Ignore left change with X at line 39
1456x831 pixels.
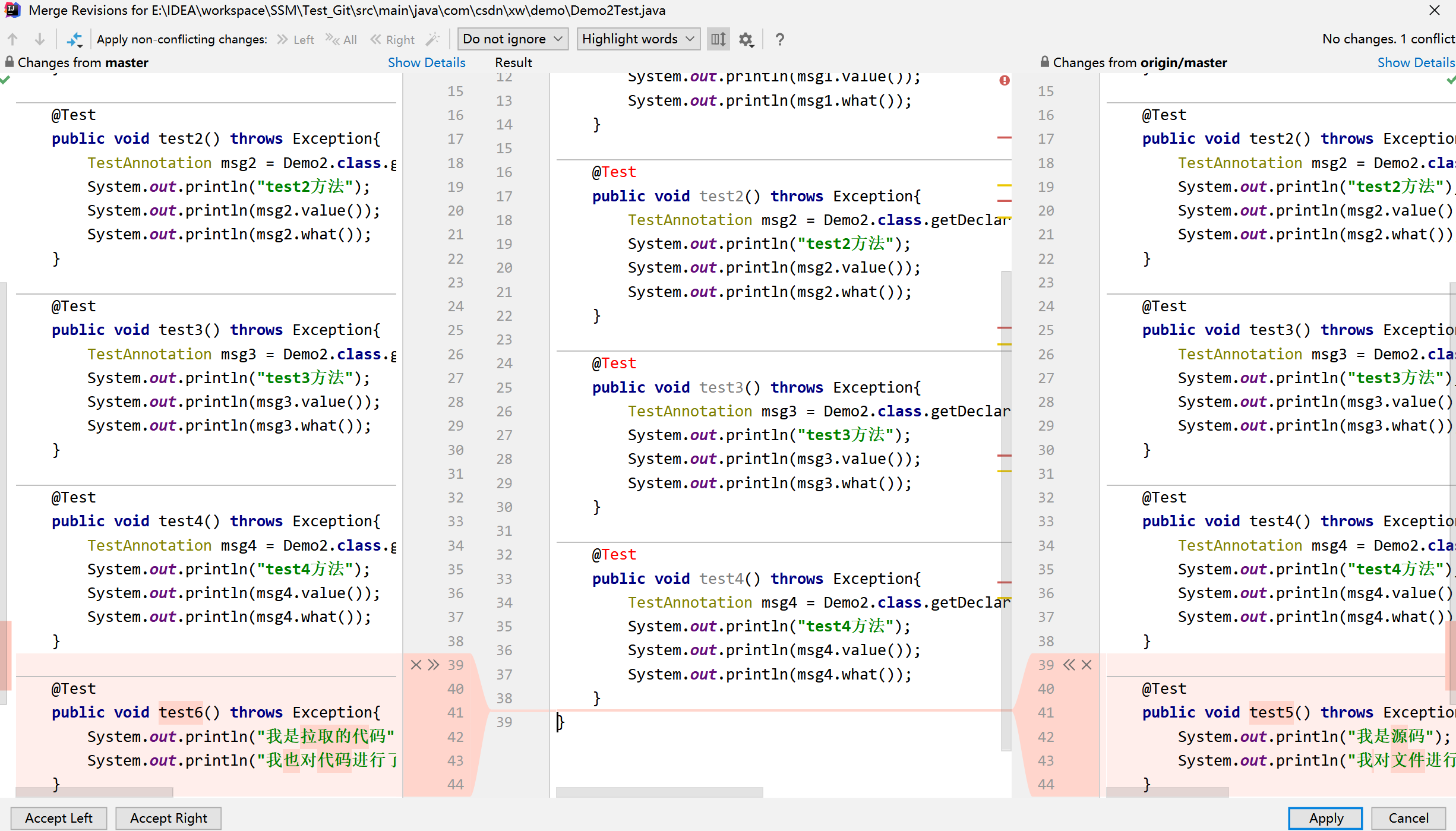(x=416, y=665)
